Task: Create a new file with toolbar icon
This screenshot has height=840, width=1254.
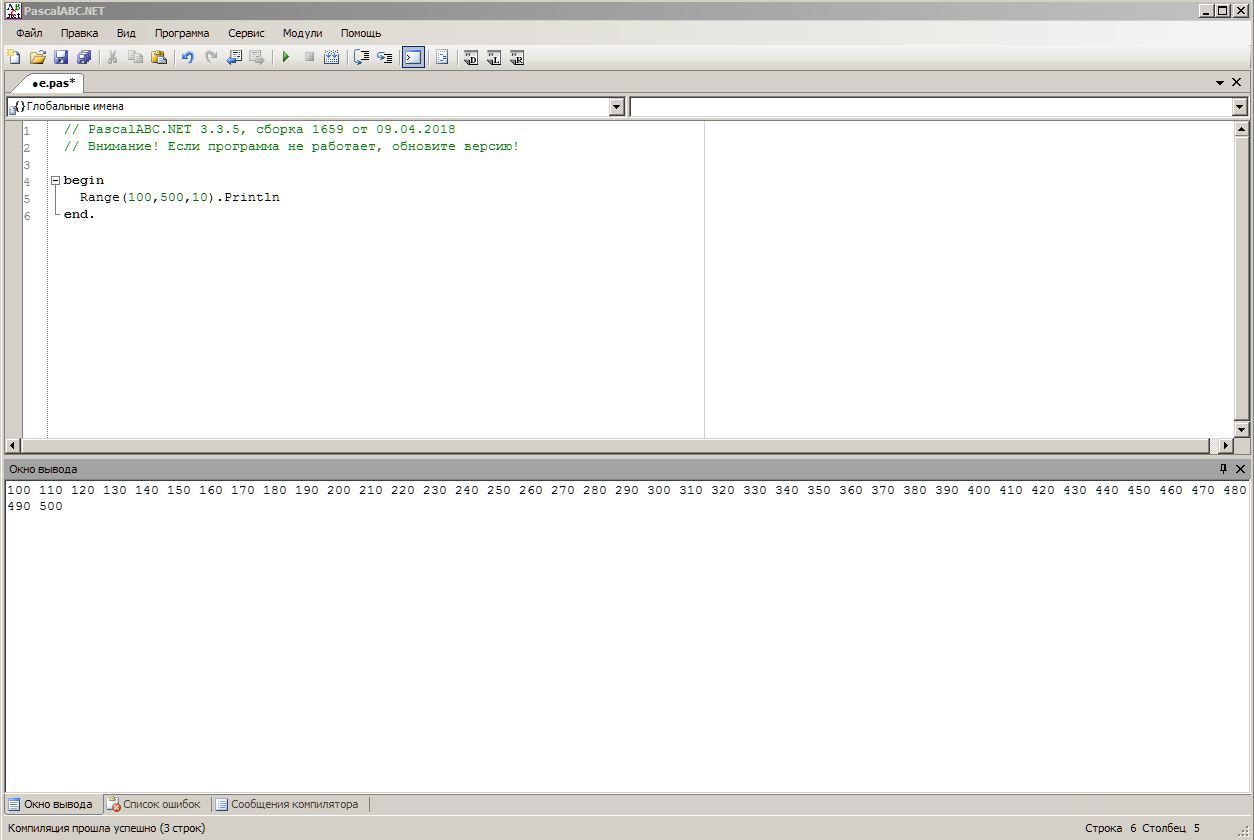Action: (x=14, y=58)
